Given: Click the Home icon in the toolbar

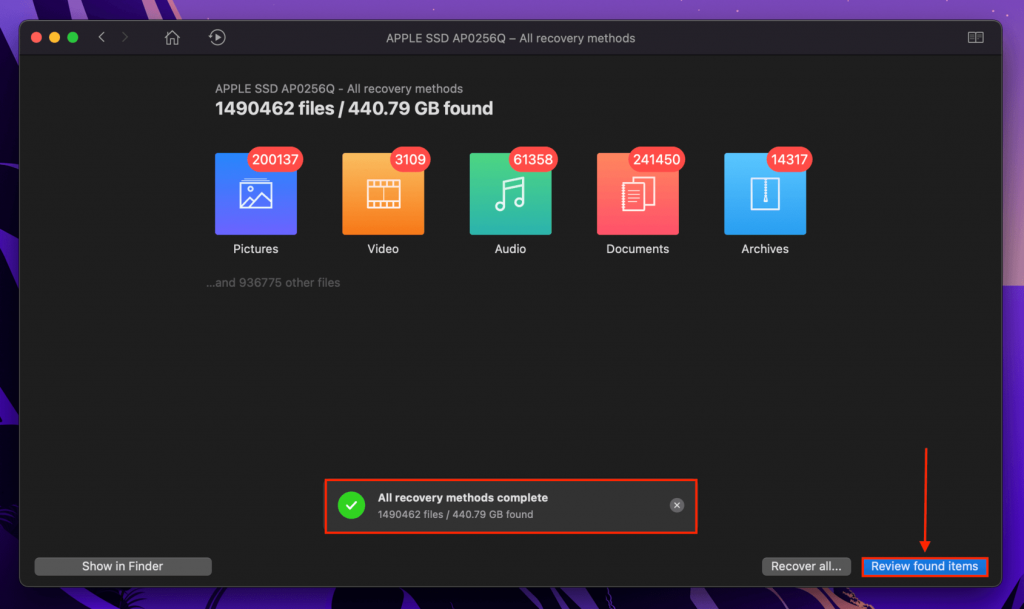Looking at the screenshot, I should point(171,37).
